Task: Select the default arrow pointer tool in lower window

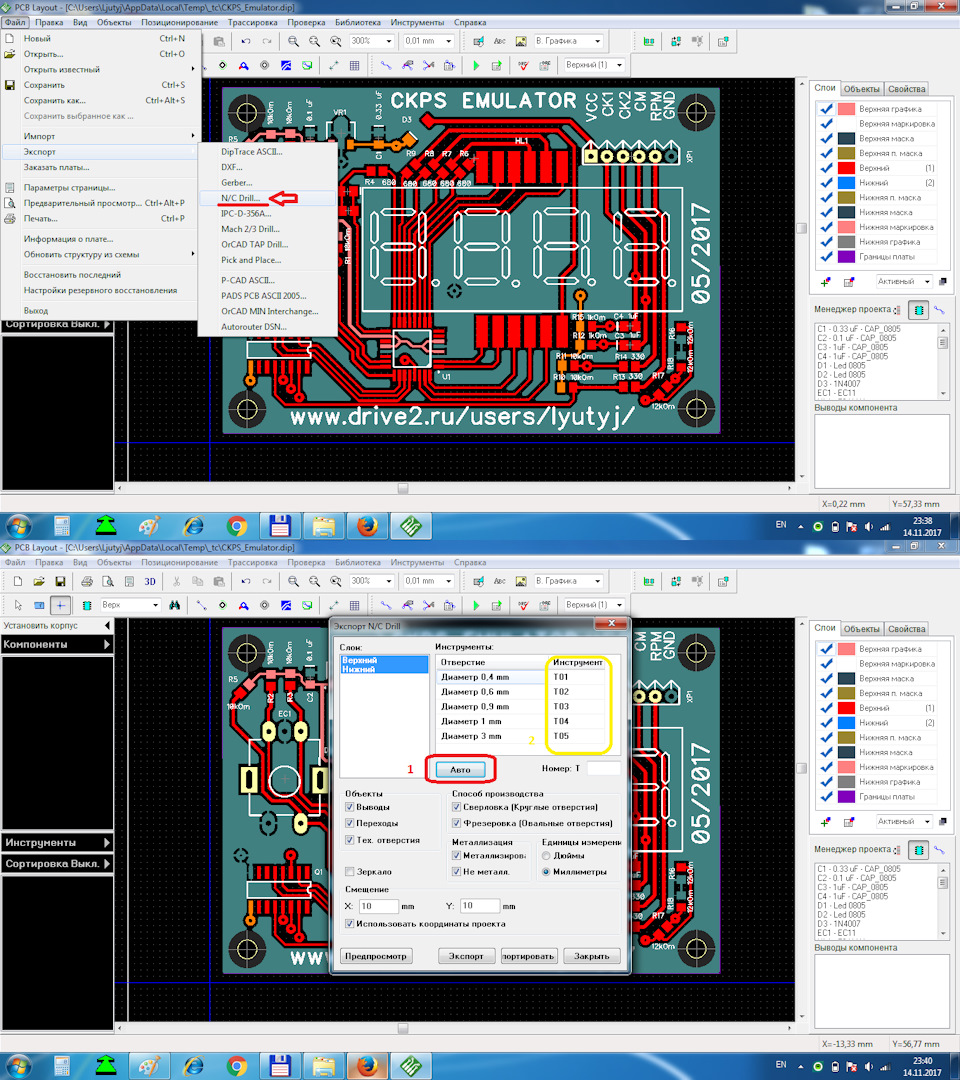Action: (x=18, y=605)
